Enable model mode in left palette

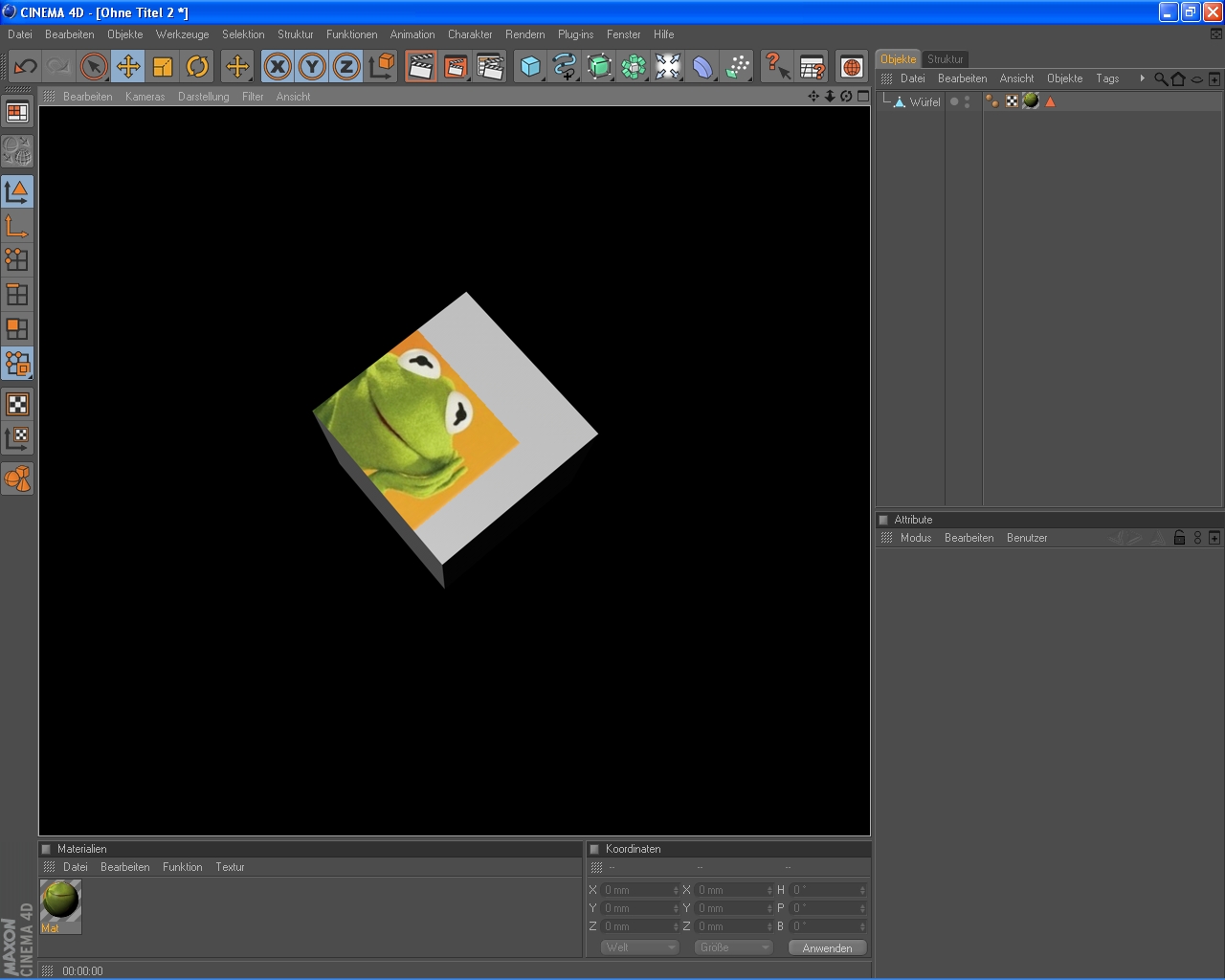coord(17,191)
